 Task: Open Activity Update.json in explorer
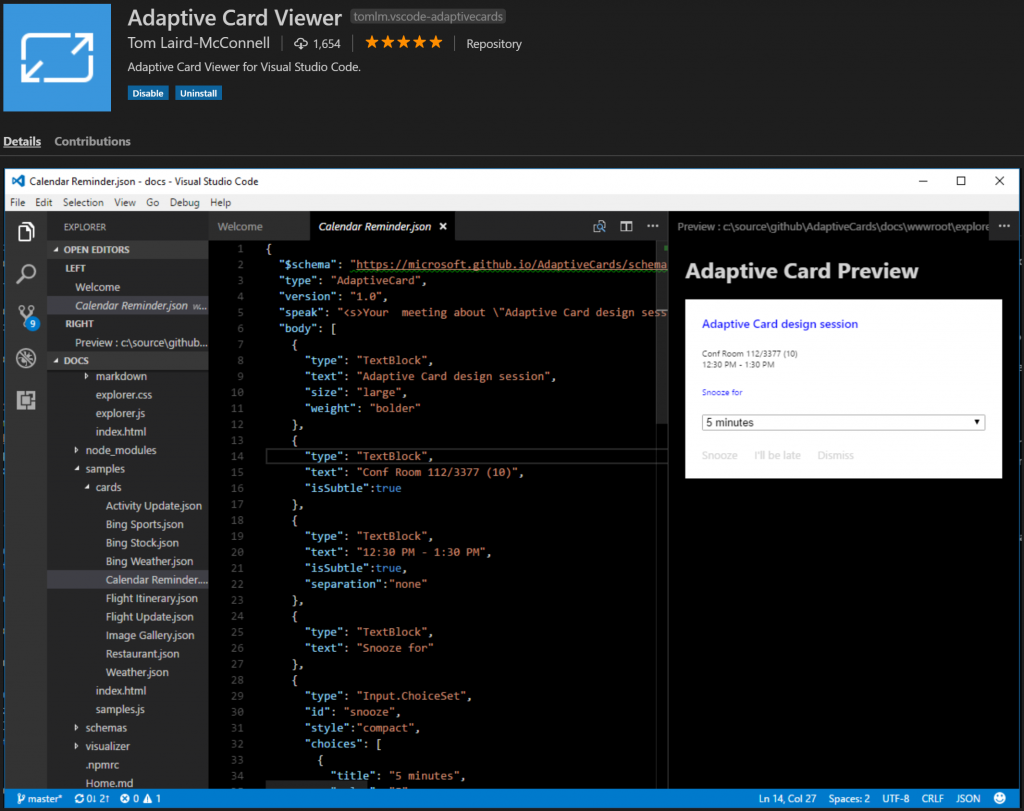click(153, 506)
